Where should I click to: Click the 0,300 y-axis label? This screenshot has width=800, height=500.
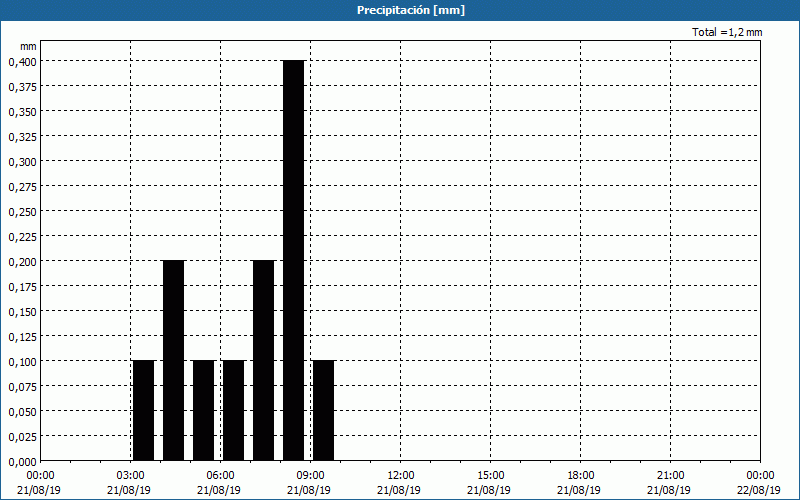[x=22, y=162]
